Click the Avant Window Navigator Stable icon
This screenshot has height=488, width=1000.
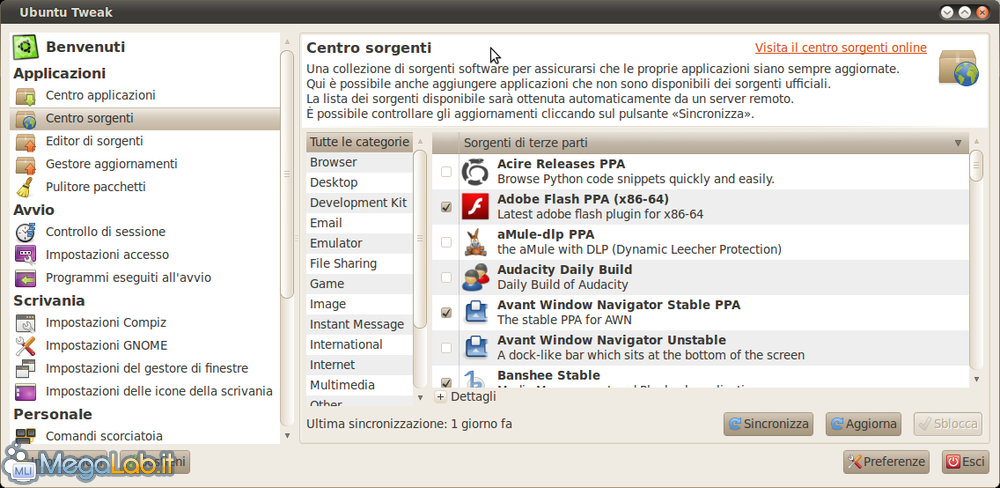tap(475, 313)
